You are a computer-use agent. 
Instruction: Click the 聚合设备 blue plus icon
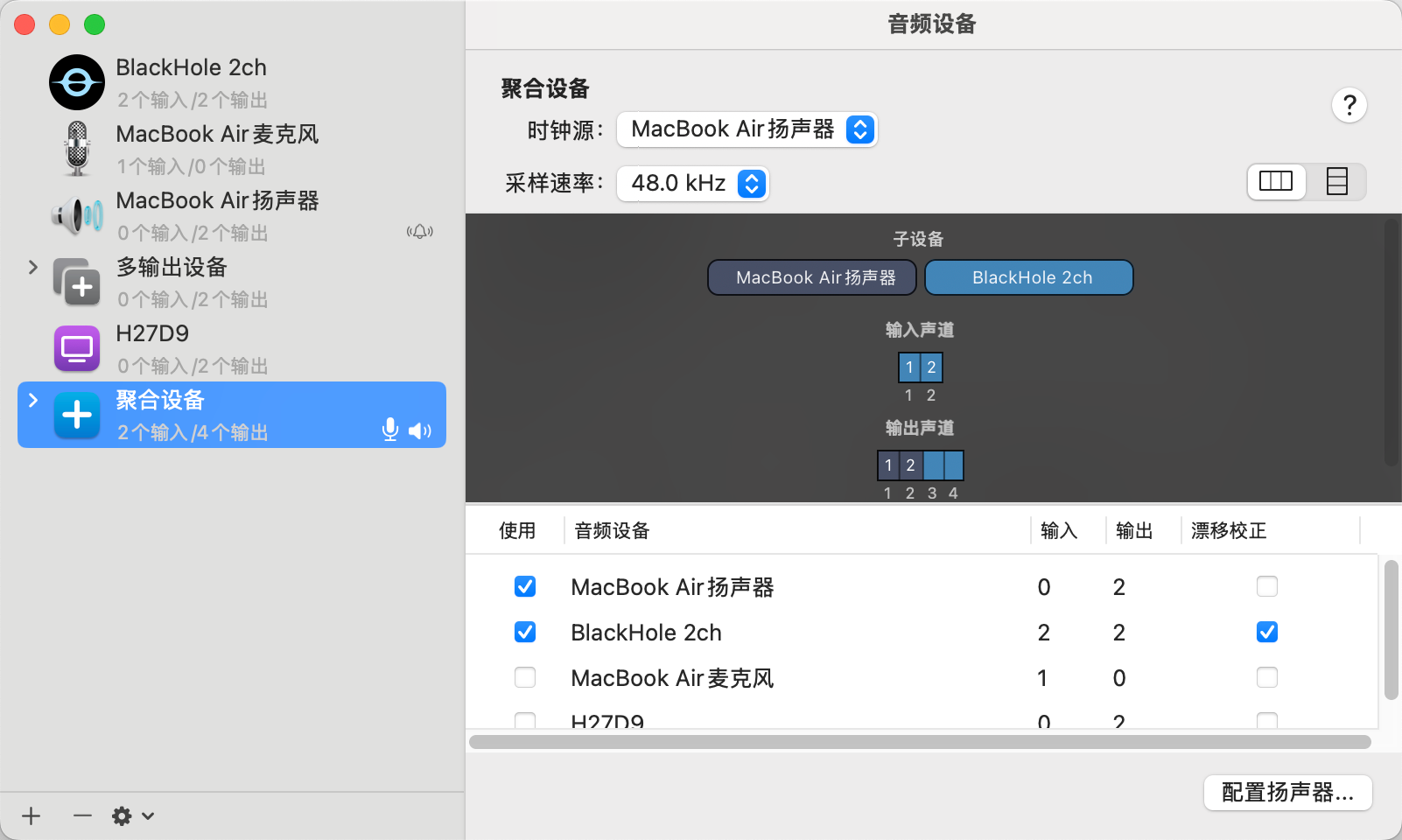click(77, 415)
